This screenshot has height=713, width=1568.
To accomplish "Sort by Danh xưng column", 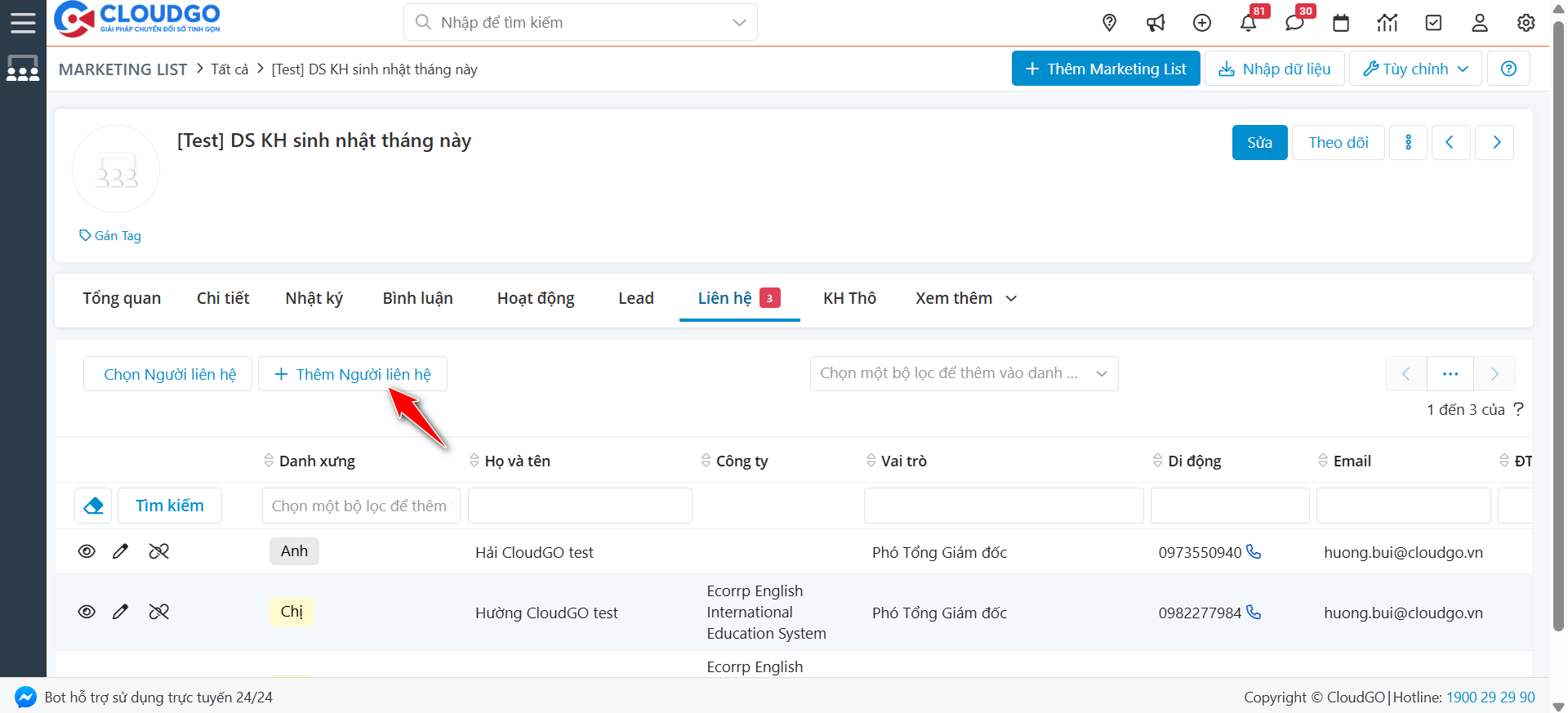I will tap(316, 461).
